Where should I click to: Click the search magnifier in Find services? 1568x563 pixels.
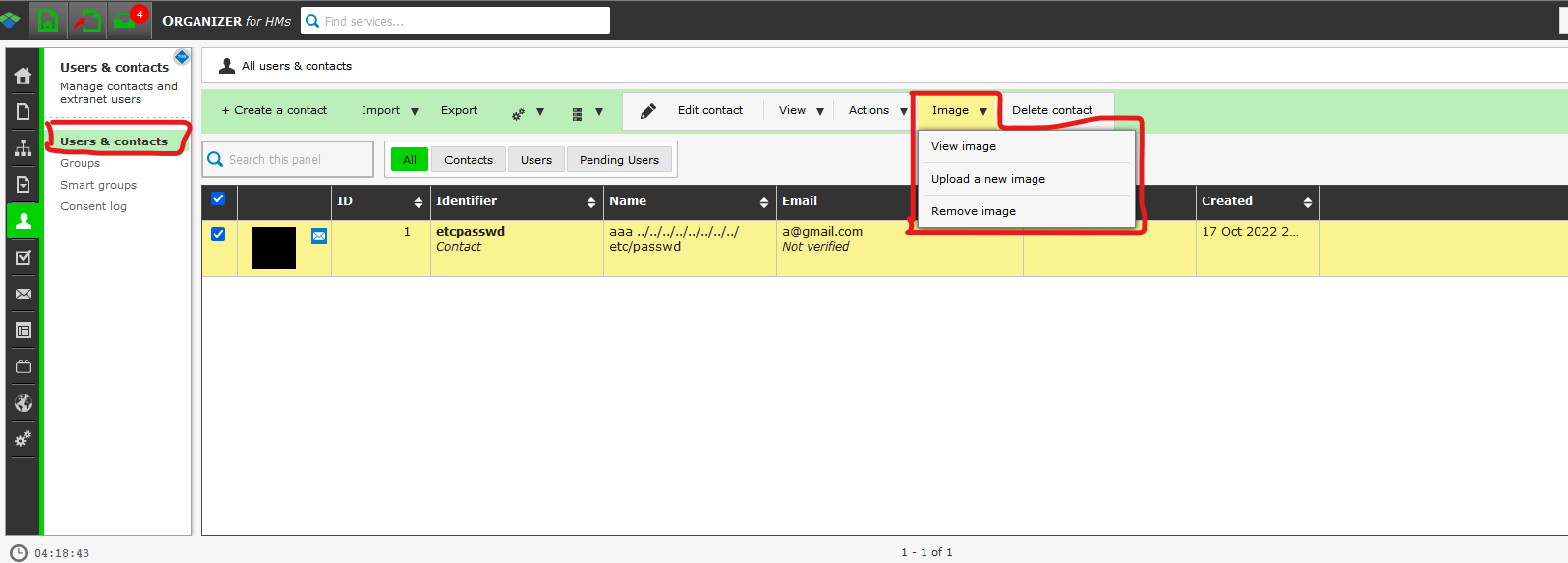pyautogui.click(x=312, y=21)
